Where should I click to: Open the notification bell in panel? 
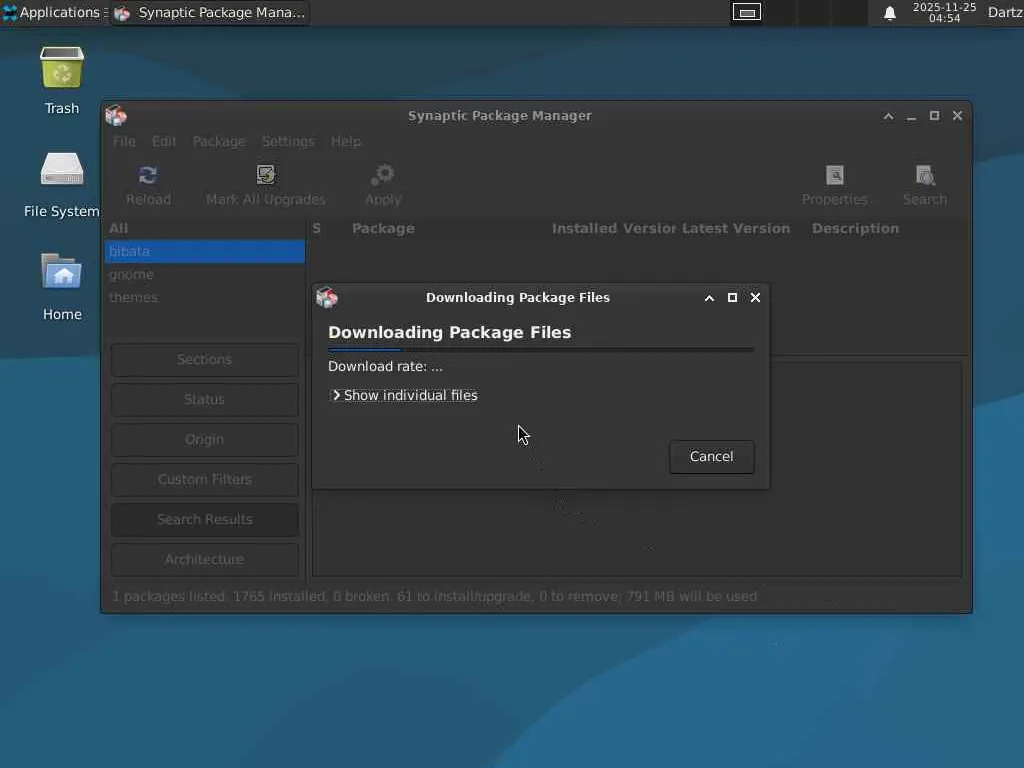point(889,13)
